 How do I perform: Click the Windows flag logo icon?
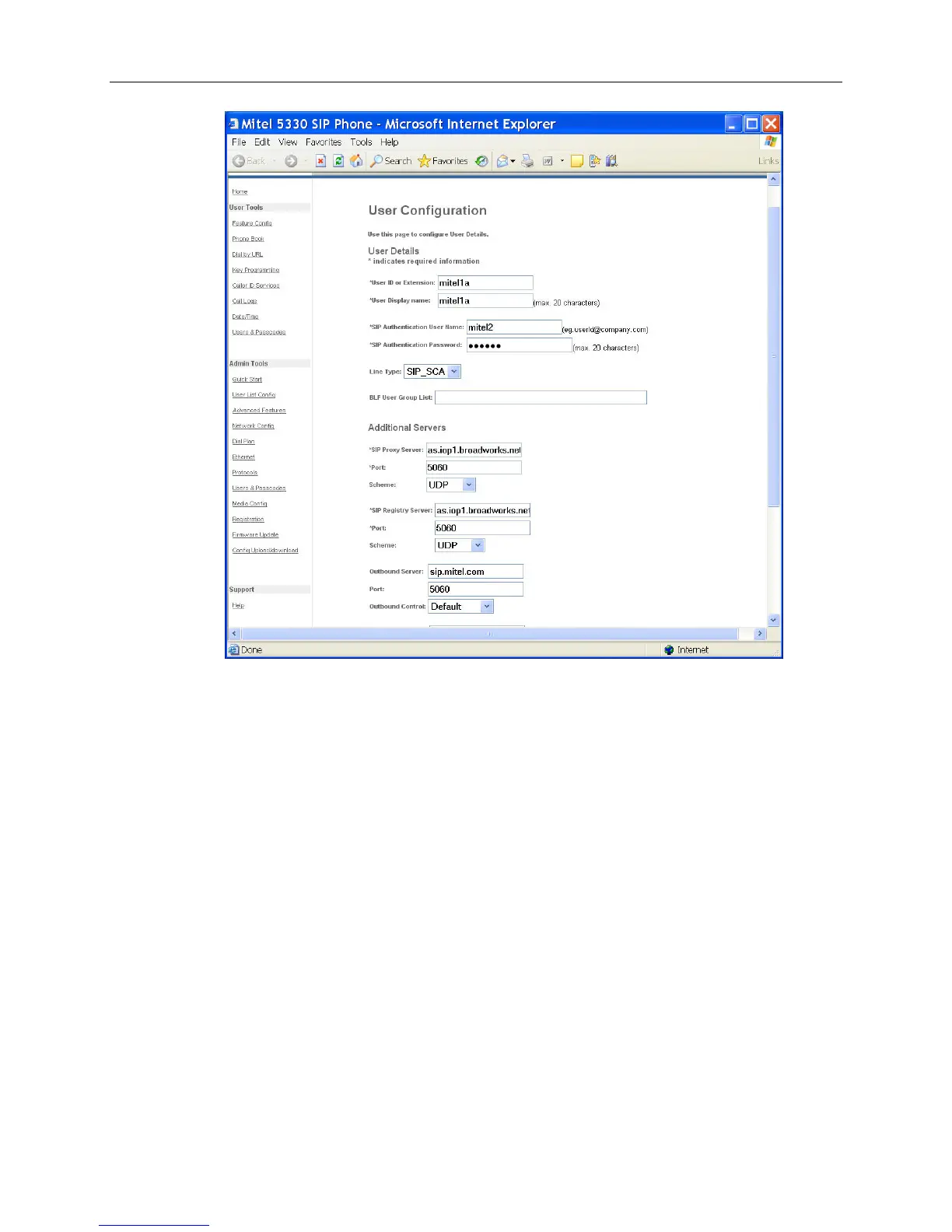pyautogui.click(x=771, y=142)
